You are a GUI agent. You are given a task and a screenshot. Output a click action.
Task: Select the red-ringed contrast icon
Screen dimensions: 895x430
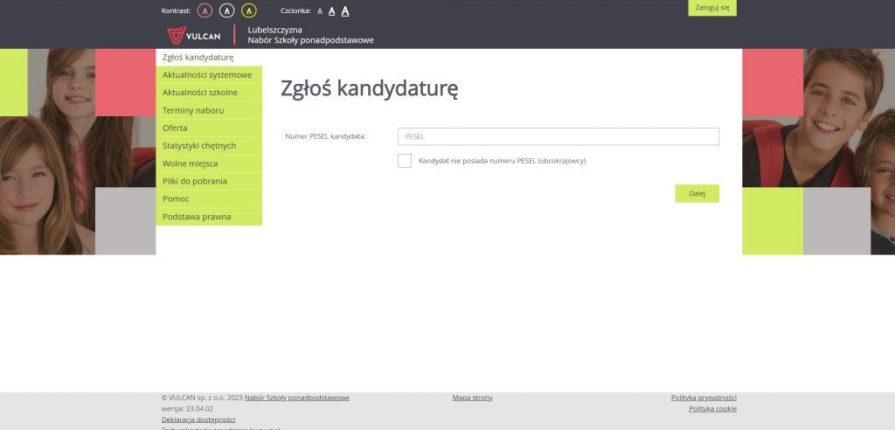tap(205, 10)
